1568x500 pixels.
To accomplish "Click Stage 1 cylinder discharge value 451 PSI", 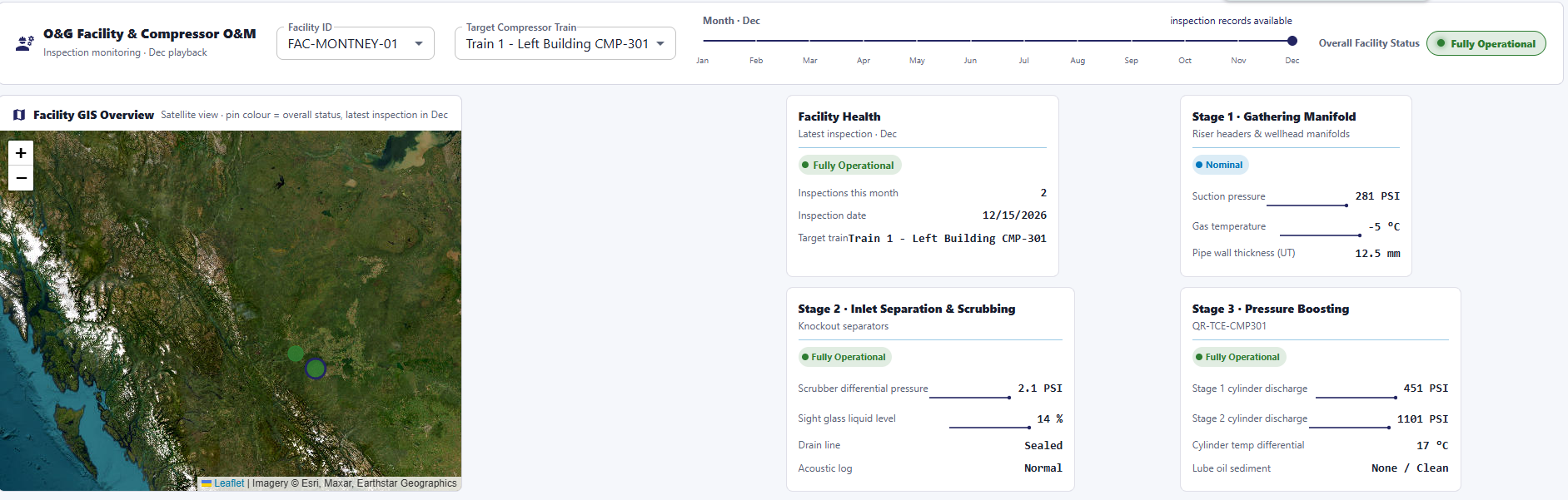I will [x=1426, y=389].
